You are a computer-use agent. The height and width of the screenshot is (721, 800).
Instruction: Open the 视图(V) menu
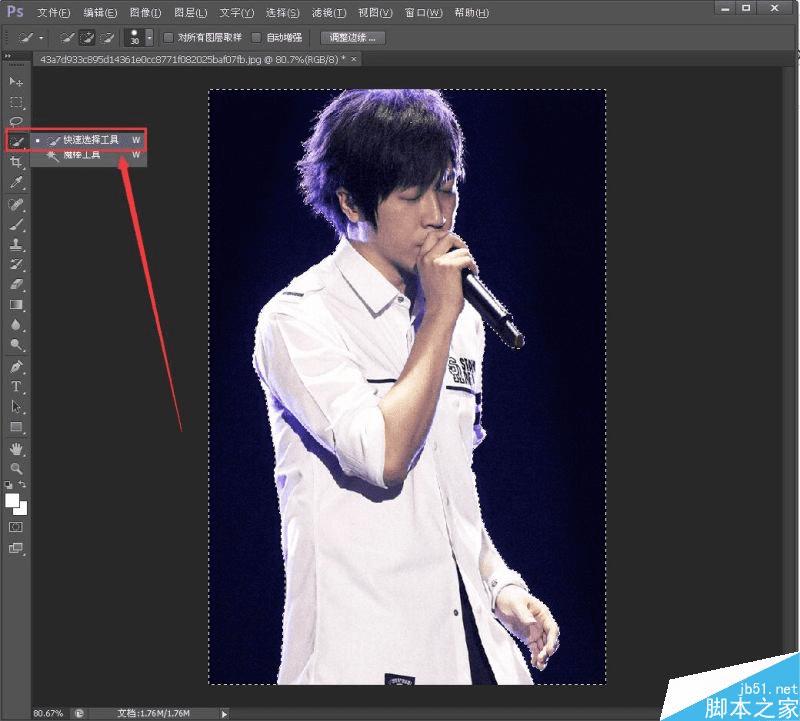tap(375, 13)
